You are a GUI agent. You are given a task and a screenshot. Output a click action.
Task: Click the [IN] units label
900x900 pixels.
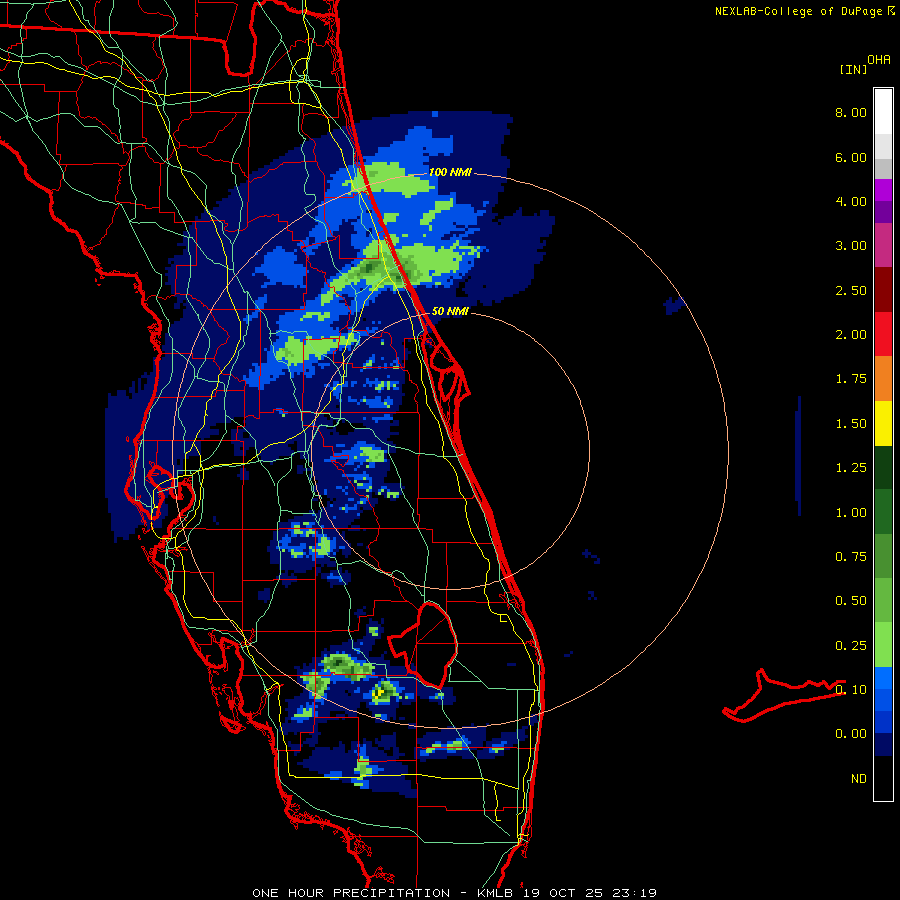point(853,69)
